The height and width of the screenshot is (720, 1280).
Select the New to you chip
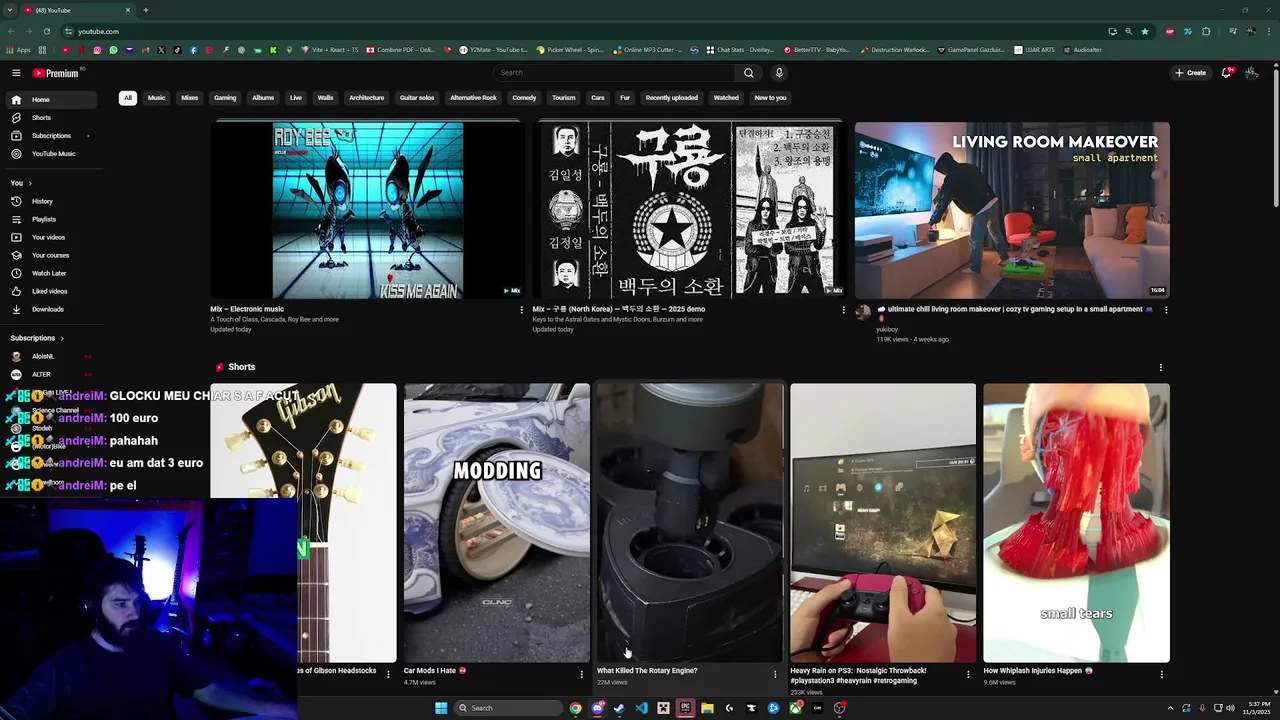[x=770, y=98]
